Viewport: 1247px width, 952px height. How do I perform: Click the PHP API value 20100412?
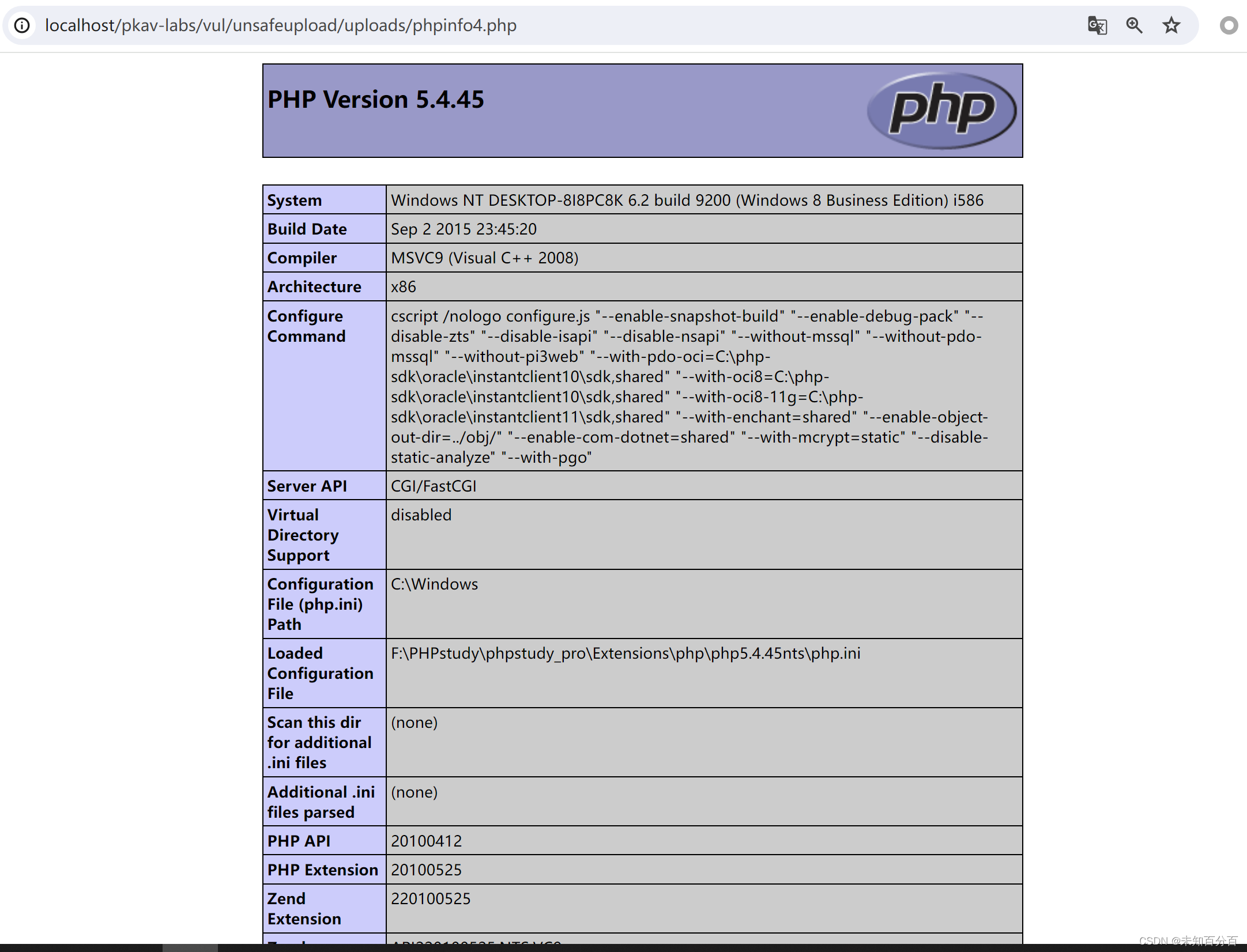427,841
